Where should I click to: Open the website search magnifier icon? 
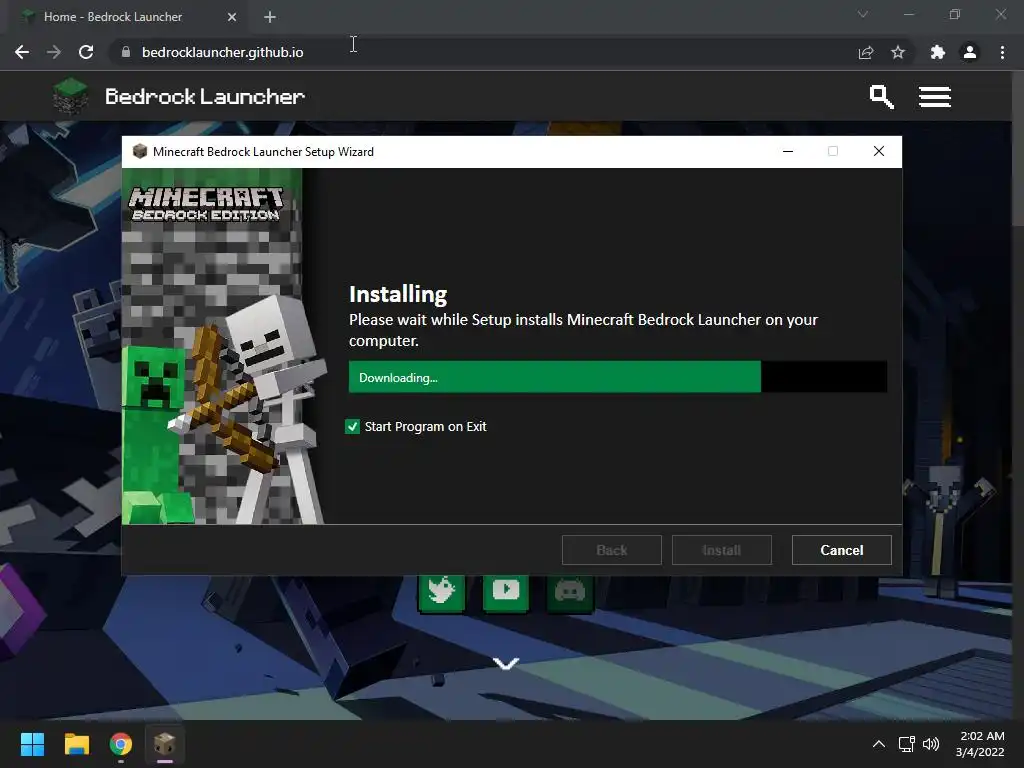tap(881, 97)
